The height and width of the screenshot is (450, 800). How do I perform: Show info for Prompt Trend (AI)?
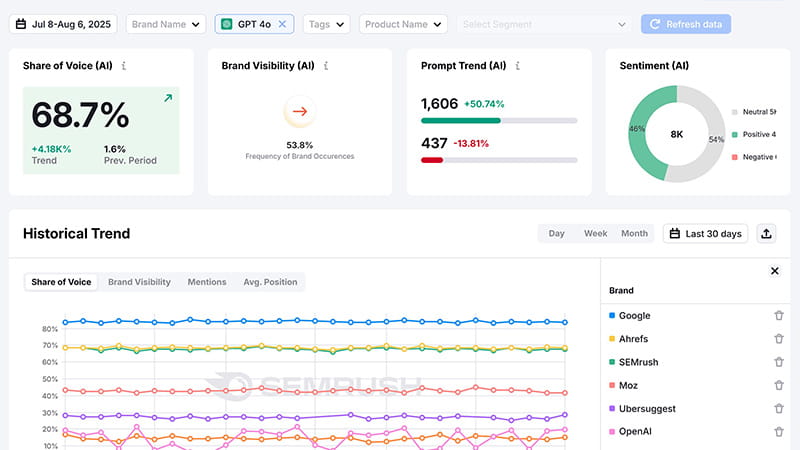pyautogui.click(x=517, y=66)
